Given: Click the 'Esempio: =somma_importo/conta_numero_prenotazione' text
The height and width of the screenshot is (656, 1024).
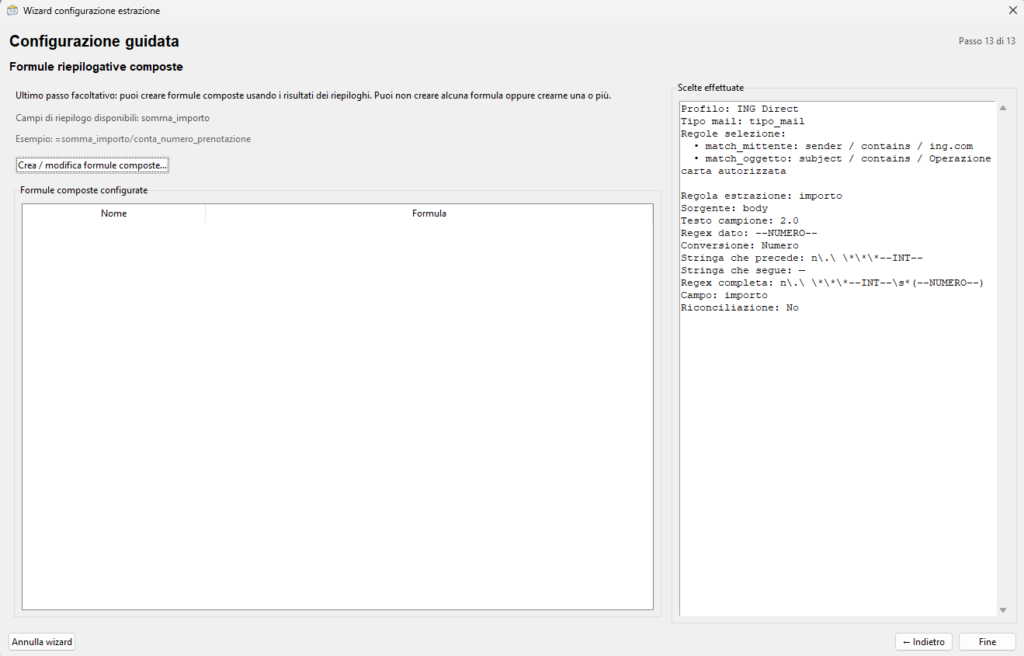Looking at the screenshot, I should [133, 139].
